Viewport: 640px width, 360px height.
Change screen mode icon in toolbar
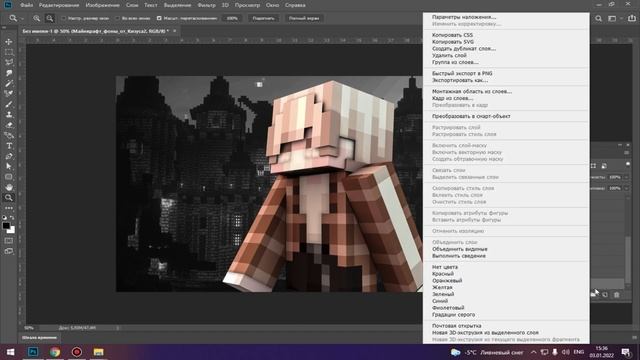point(9,251)
